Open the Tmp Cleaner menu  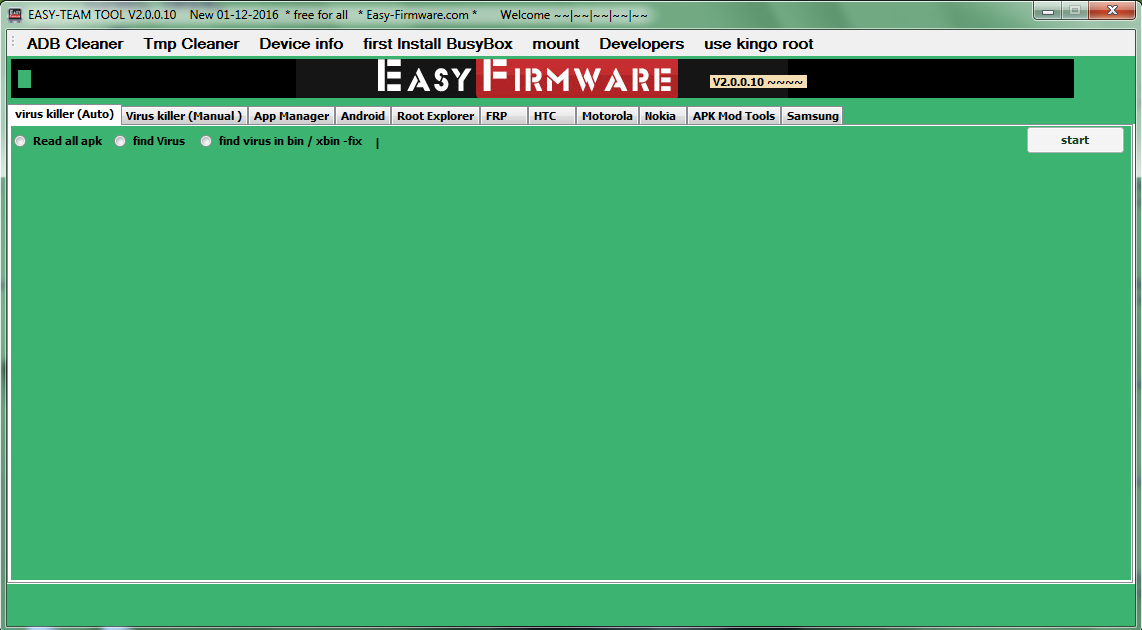point(191,44)
